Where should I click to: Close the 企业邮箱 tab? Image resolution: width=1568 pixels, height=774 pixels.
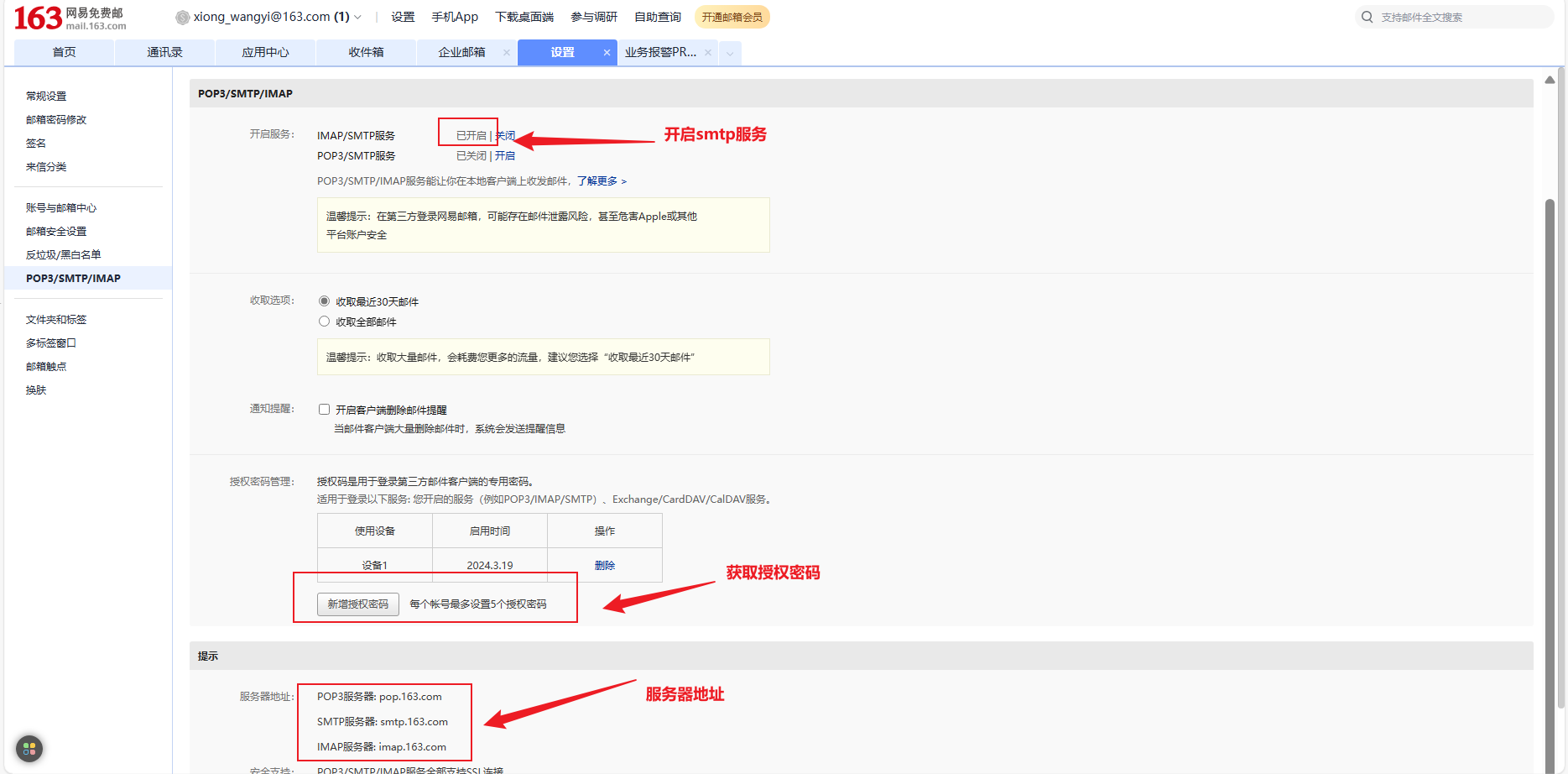507,52
